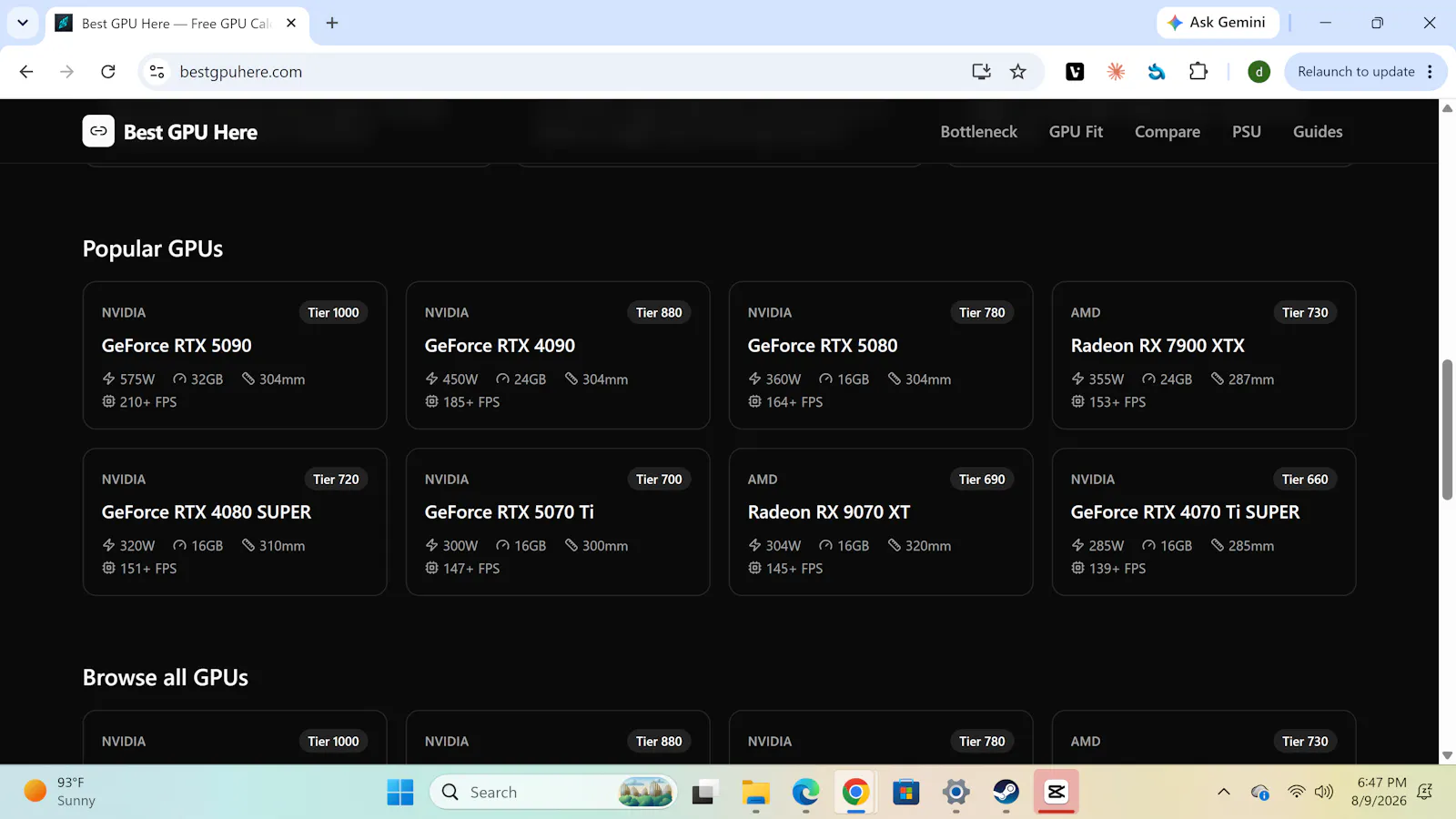Open the Radeon RX 7900 XTX card

coord(1204,355)
